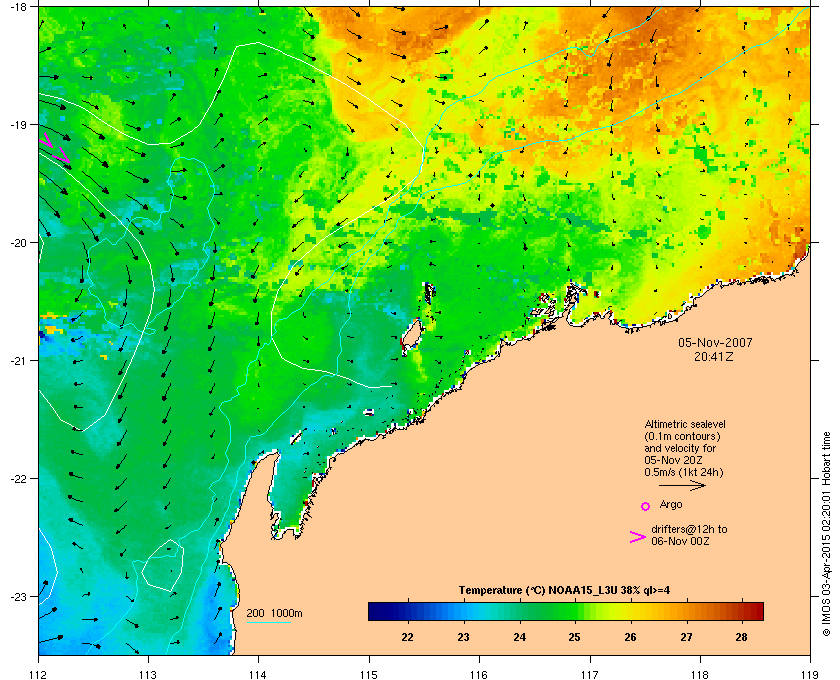Click the 0.5m/s velocity scale arrow
840x680 pixels.
pyautogui.click(x=682, y=485)
